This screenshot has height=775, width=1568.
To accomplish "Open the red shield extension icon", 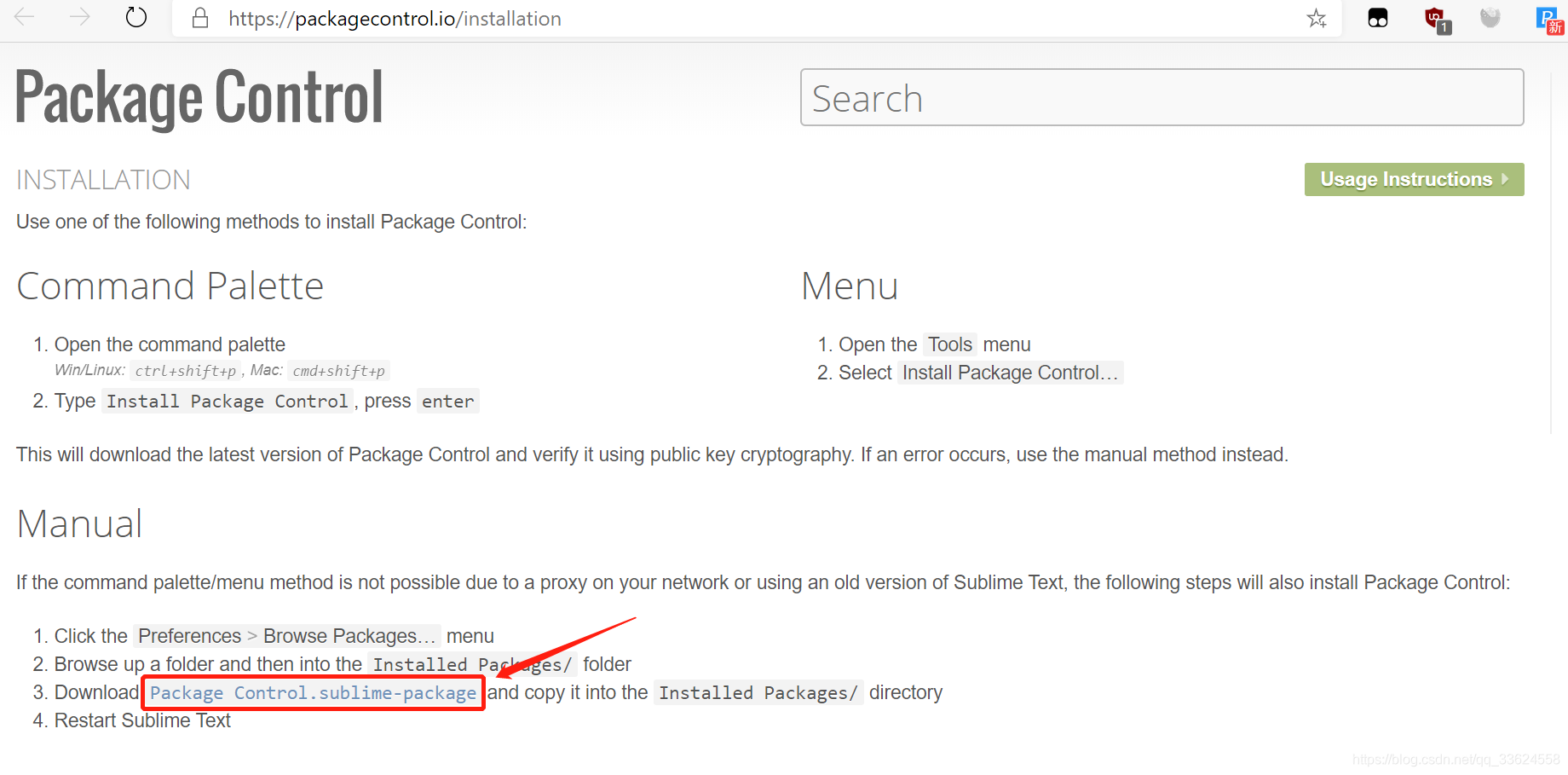I will pos(1437,20).
